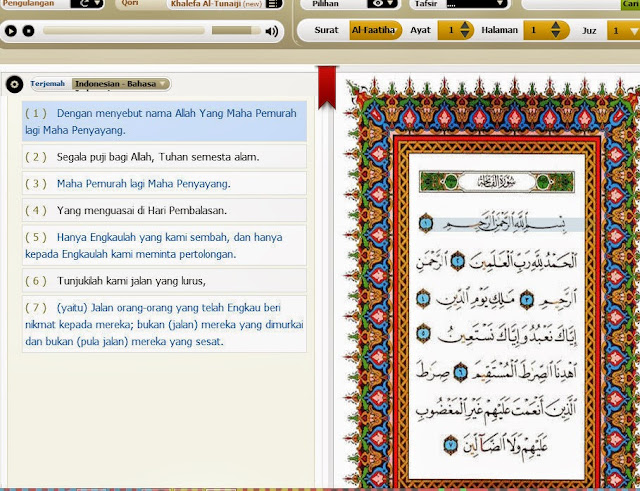Click the search input field
640x491 pixels.
(571, 4)
